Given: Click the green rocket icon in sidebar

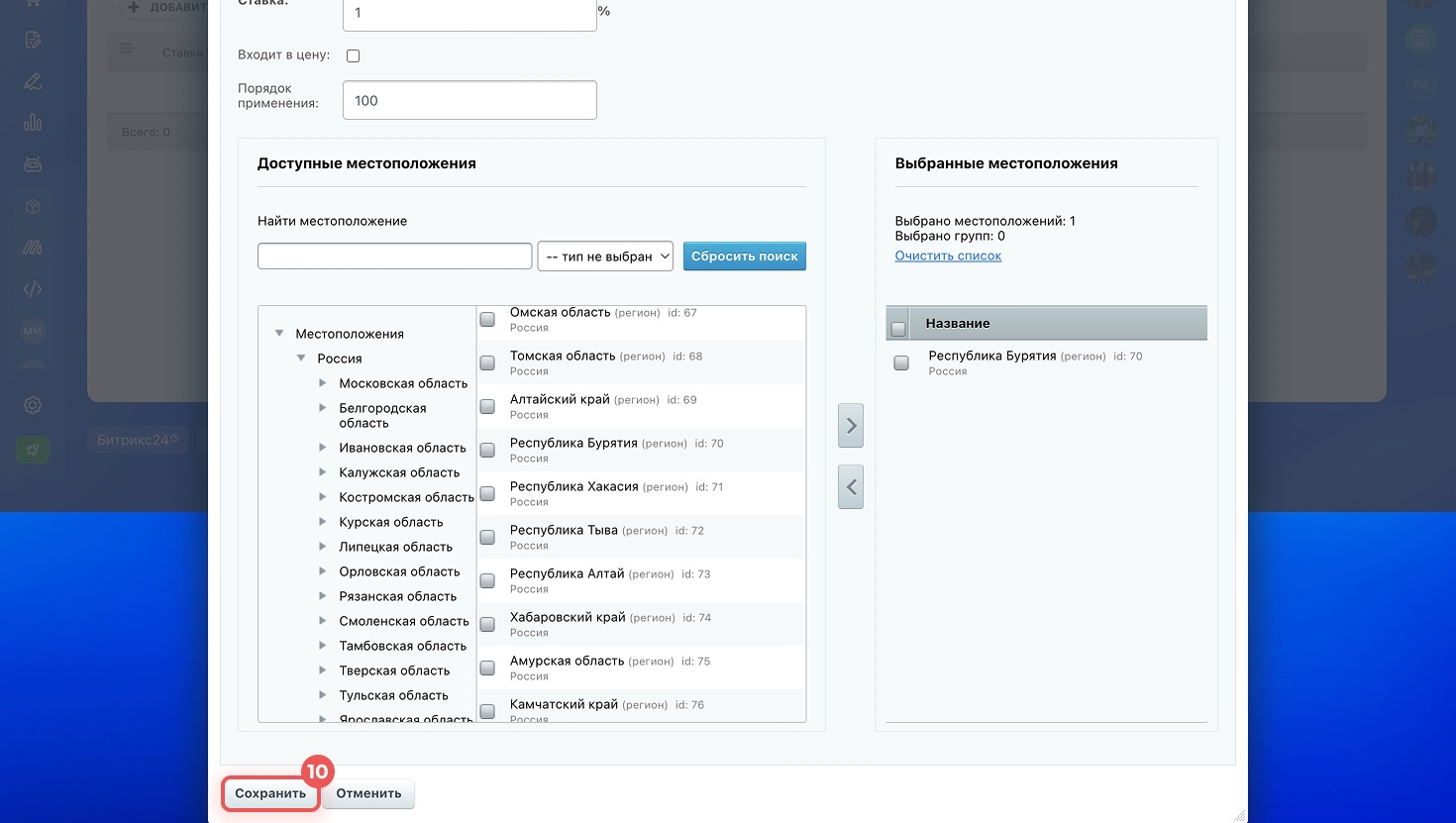Looking at the screenshot, I should point(33,450).
